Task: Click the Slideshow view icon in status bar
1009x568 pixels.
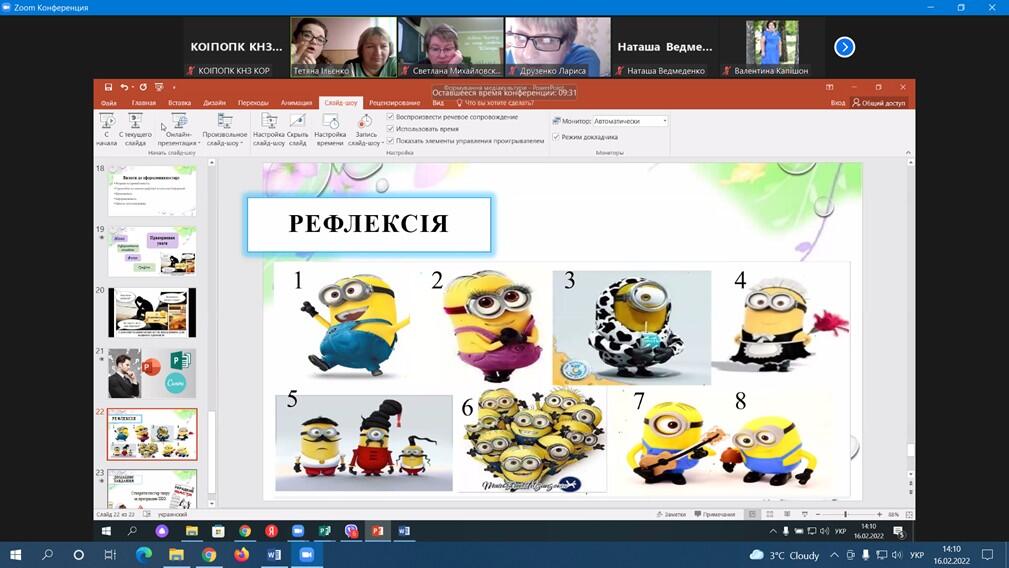Action: [804, 515]
